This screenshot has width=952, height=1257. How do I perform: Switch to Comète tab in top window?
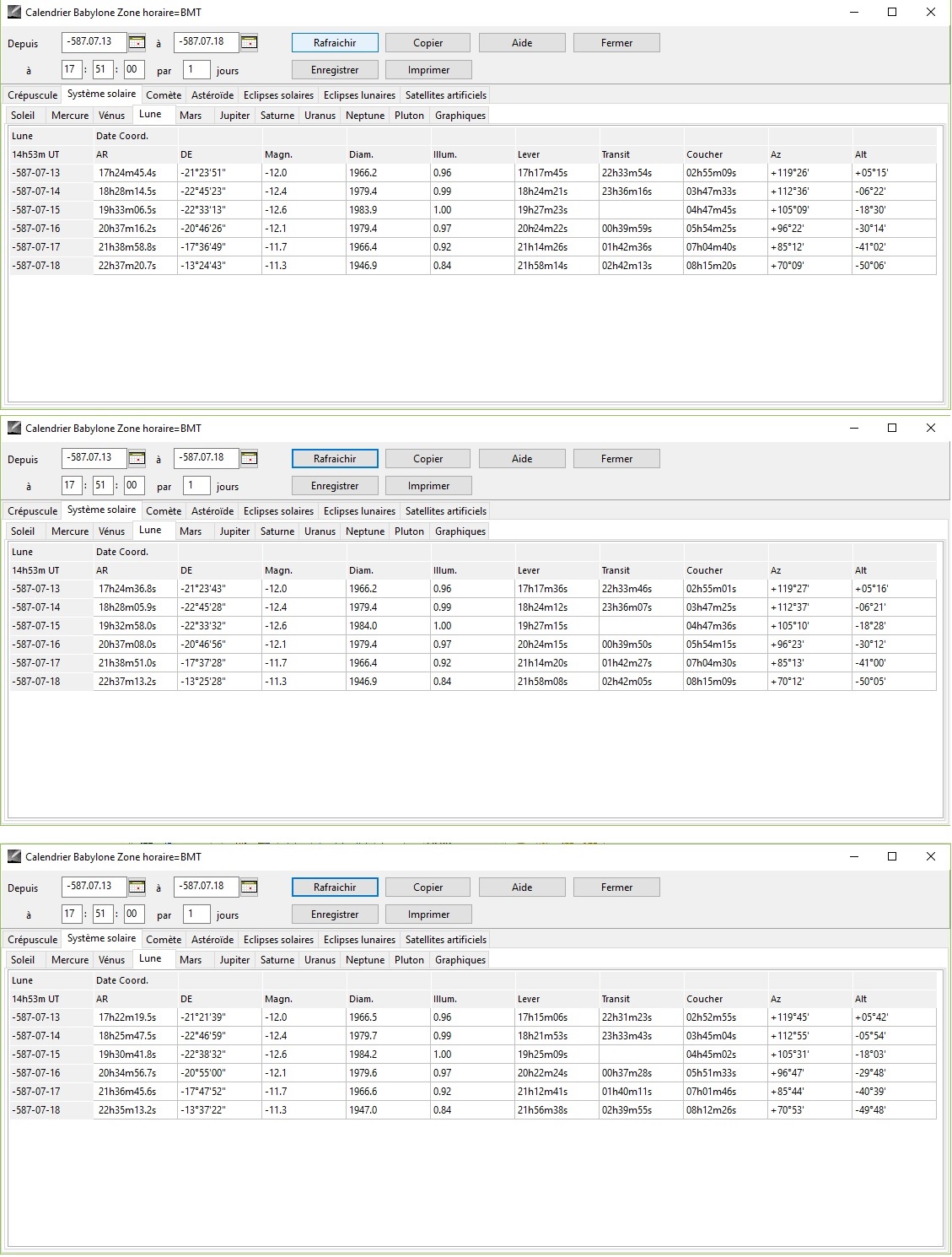coord(164,95)
